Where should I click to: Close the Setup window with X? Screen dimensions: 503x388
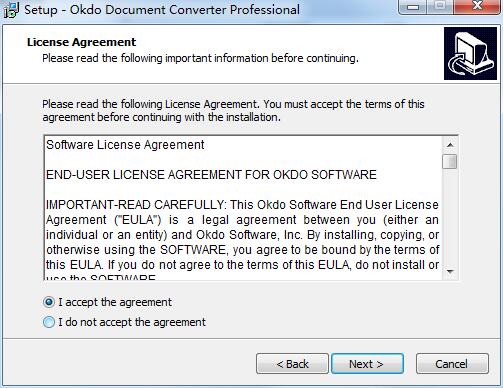click(x=478, y=7)
